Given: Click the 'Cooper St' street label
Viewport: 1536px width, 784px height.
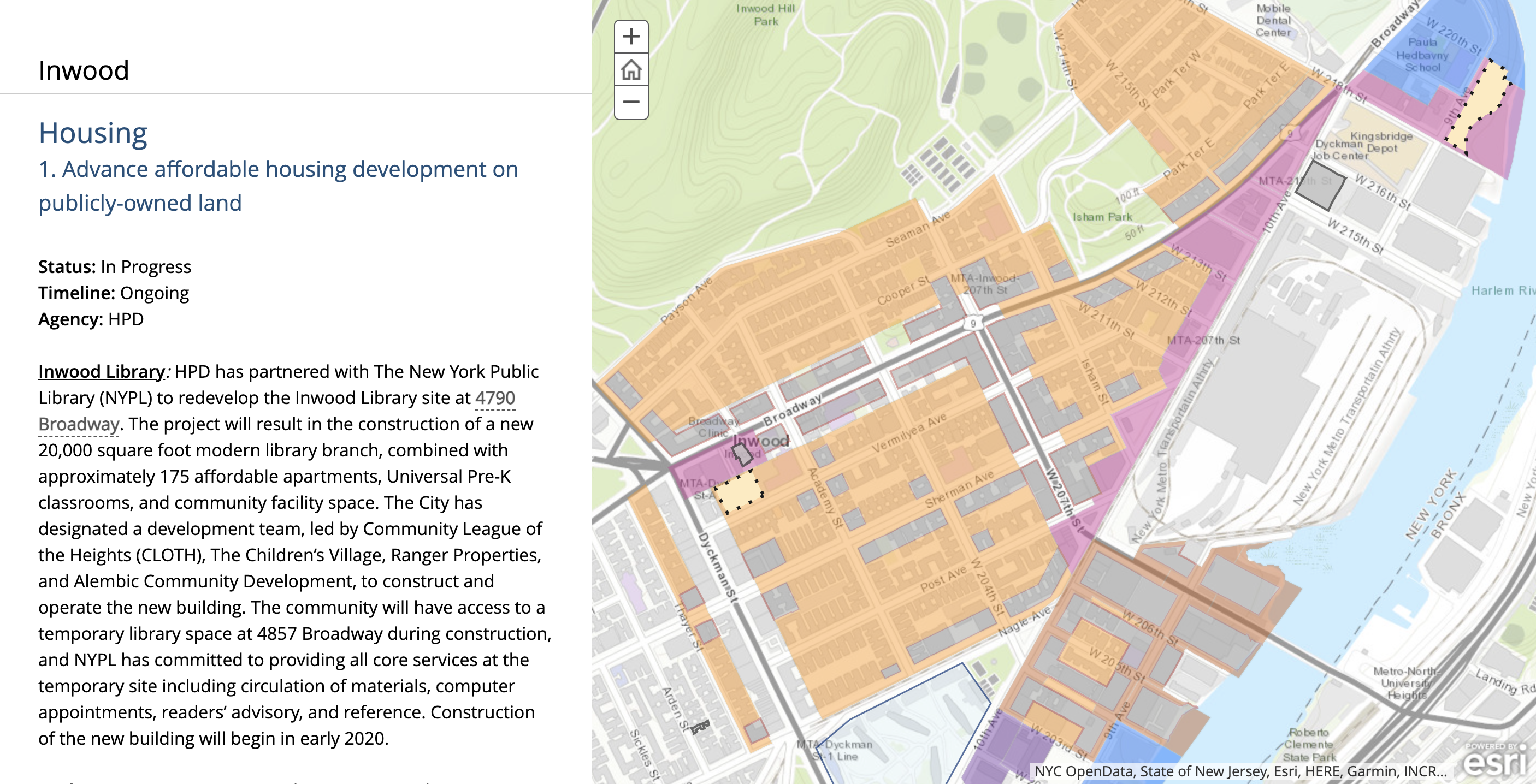Looking at the screenshot, I should coord(903,290).
